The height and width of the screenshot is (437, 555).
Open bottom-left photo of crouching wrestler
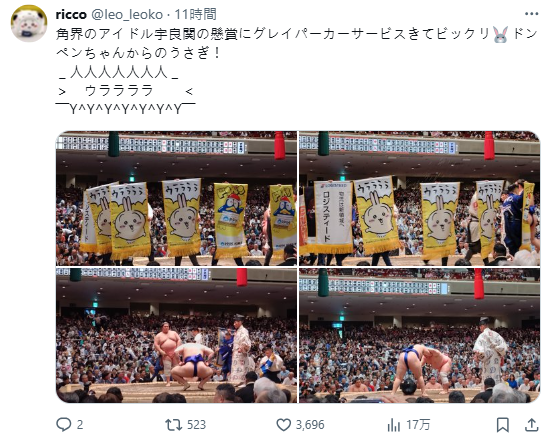(176, 335)
